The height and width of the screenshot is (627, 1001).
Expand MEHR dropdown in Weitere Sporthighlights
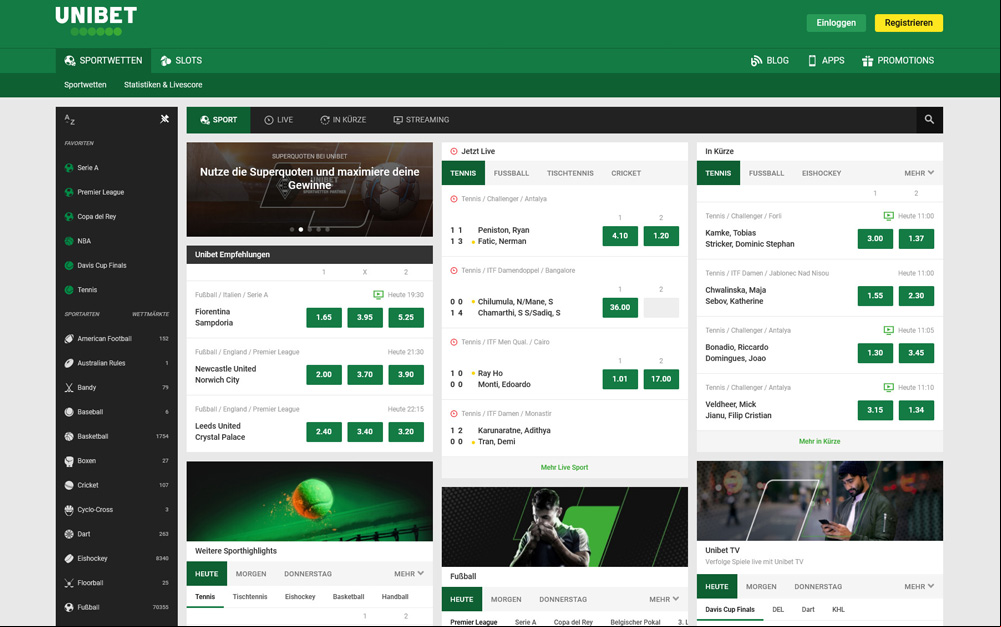(x=409, y=574)
